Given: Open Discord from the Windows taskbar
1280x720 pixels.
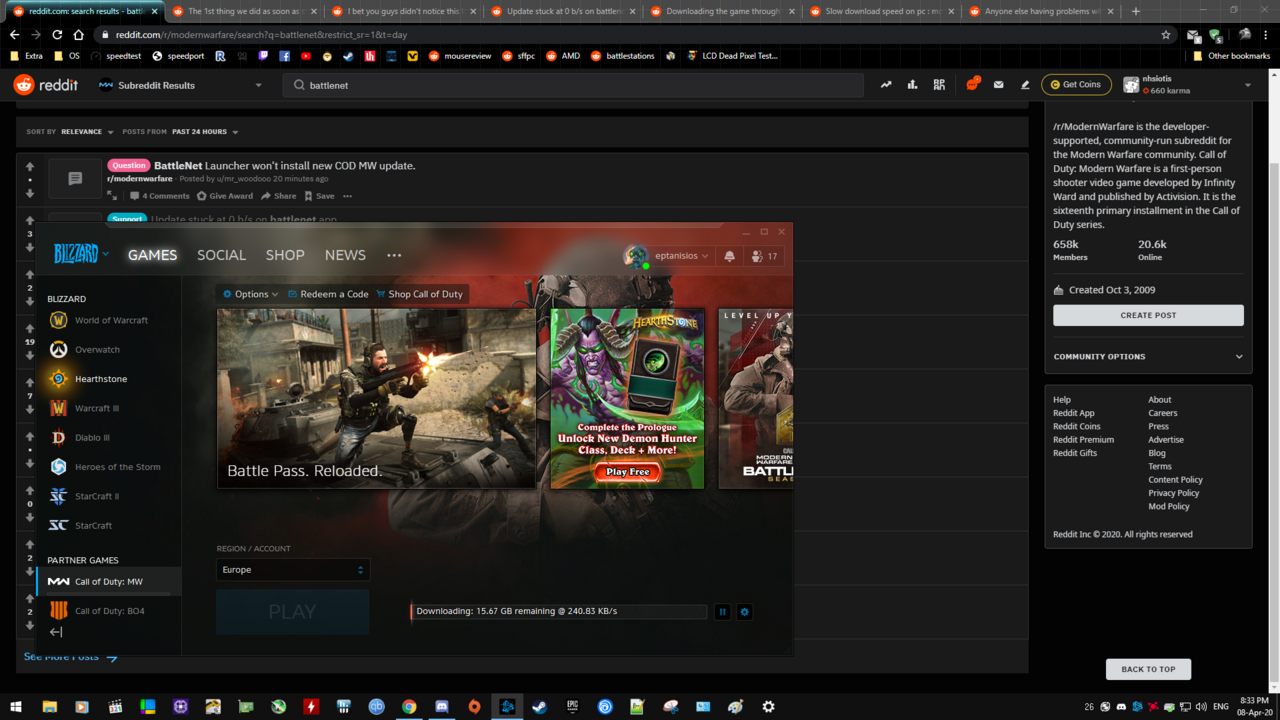Looking at the screenshot, I should coord(442,706).
